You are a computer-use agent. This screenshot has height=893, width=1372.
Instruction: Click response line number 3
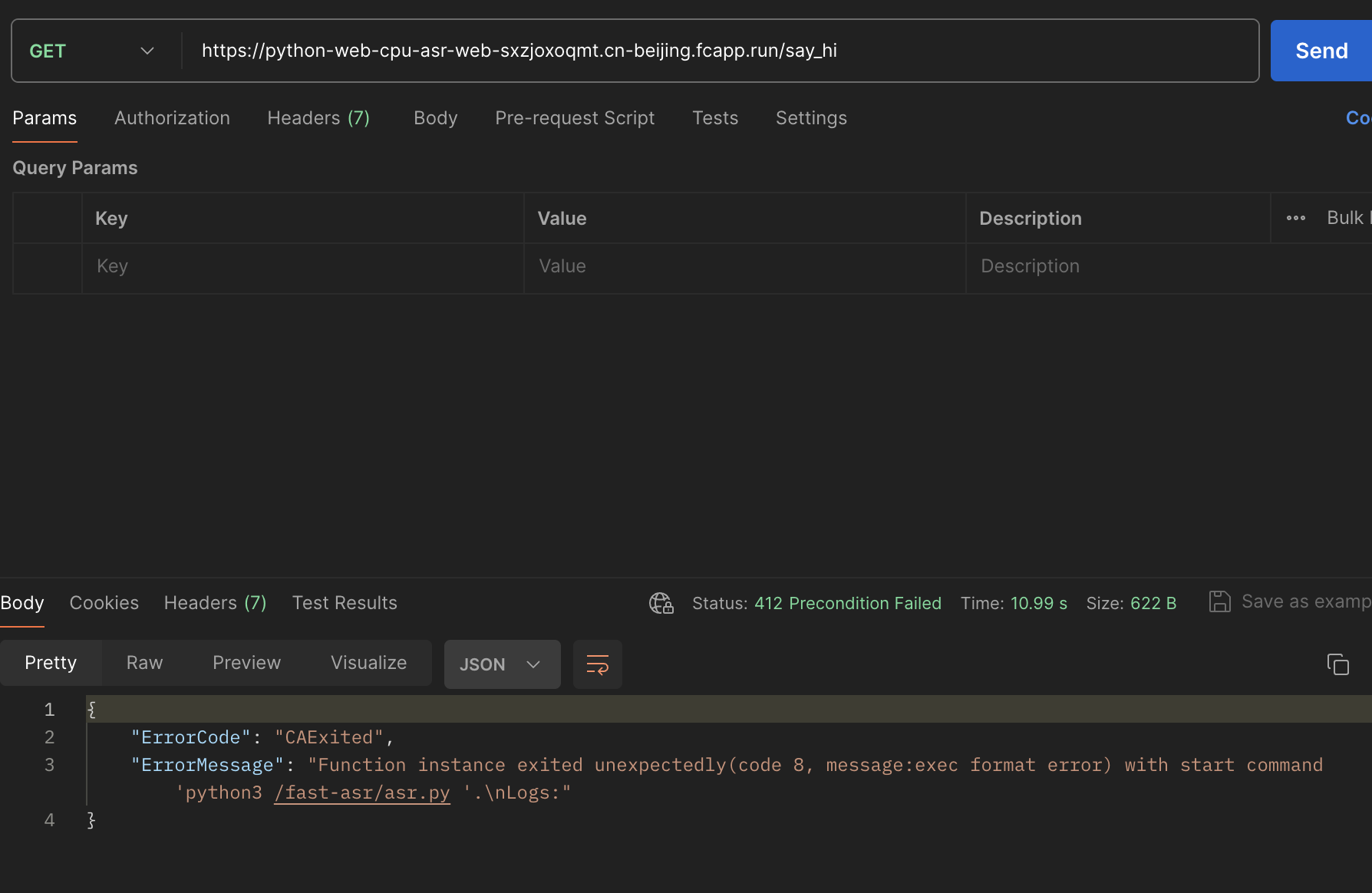(49, 765)
